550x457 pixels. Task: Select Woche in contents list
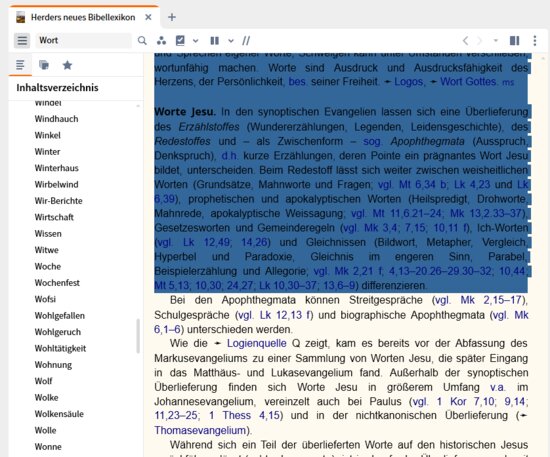[x=48, y=267]
